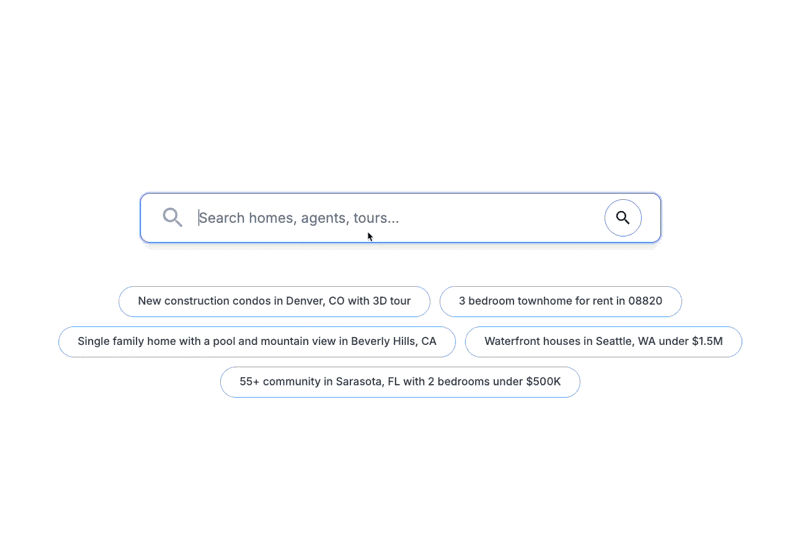This screenshot has width=800, height=551.
Task: Click the leading magnifying glass in search bar
Action: click(173, 218)
